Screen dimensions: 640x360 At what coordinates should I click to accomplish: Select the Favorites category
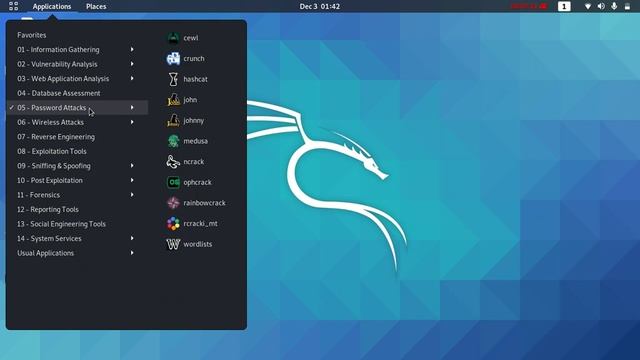coord(32,35)
